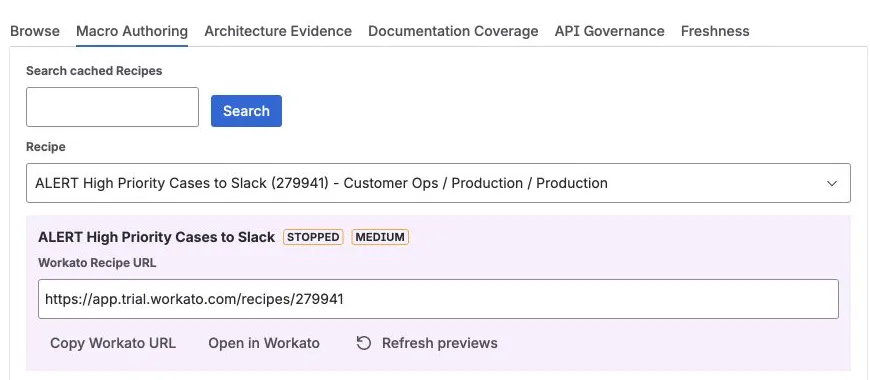Open the API Governance tab
870x380 pixels.
click(610, 31)
